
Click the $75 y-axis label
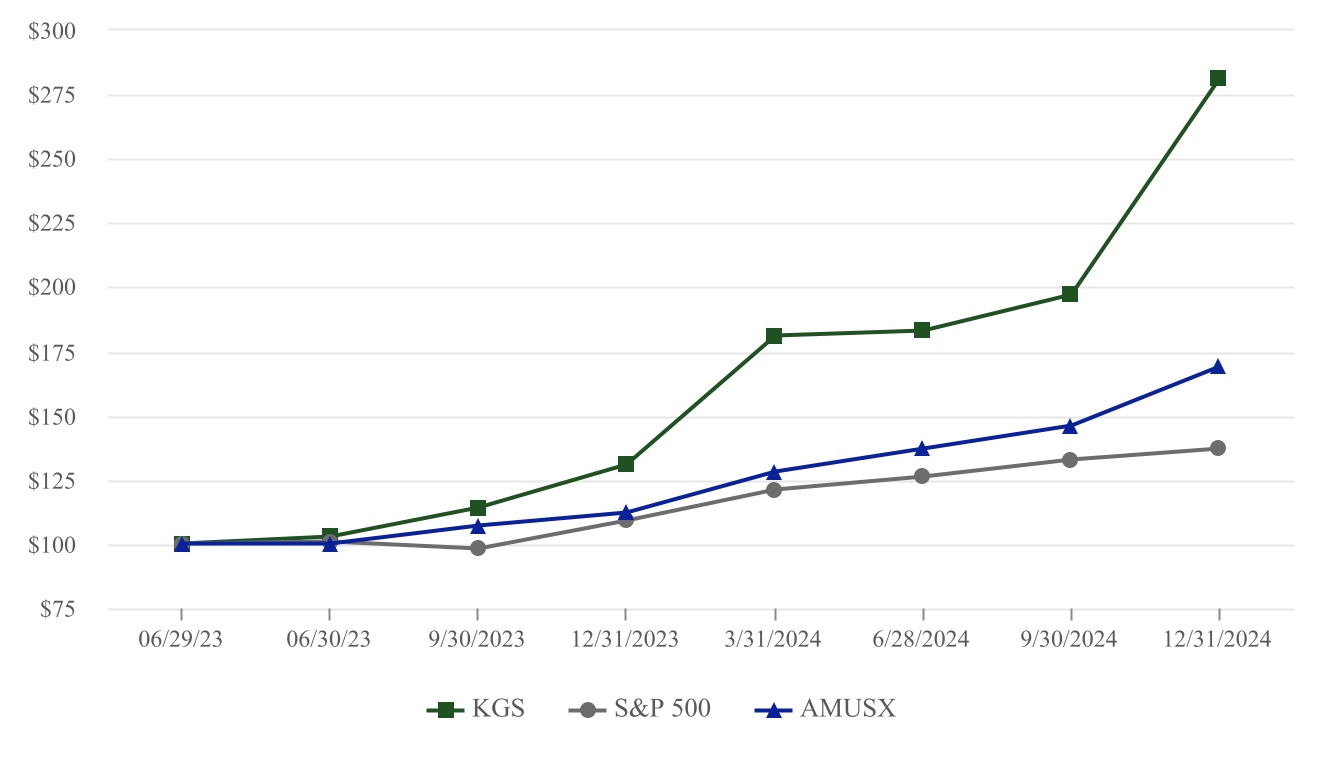point(60,609)
